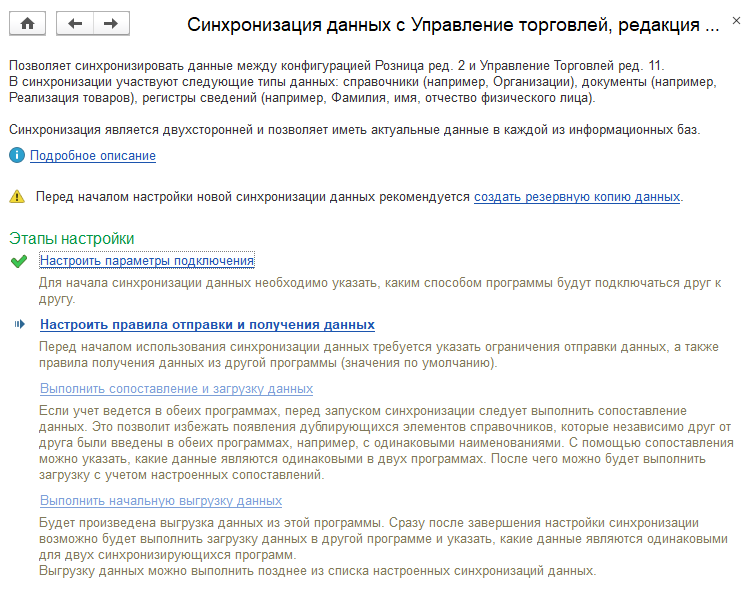Open Настроить параметры подключения step
750x599 pixels.
point(147,261)
